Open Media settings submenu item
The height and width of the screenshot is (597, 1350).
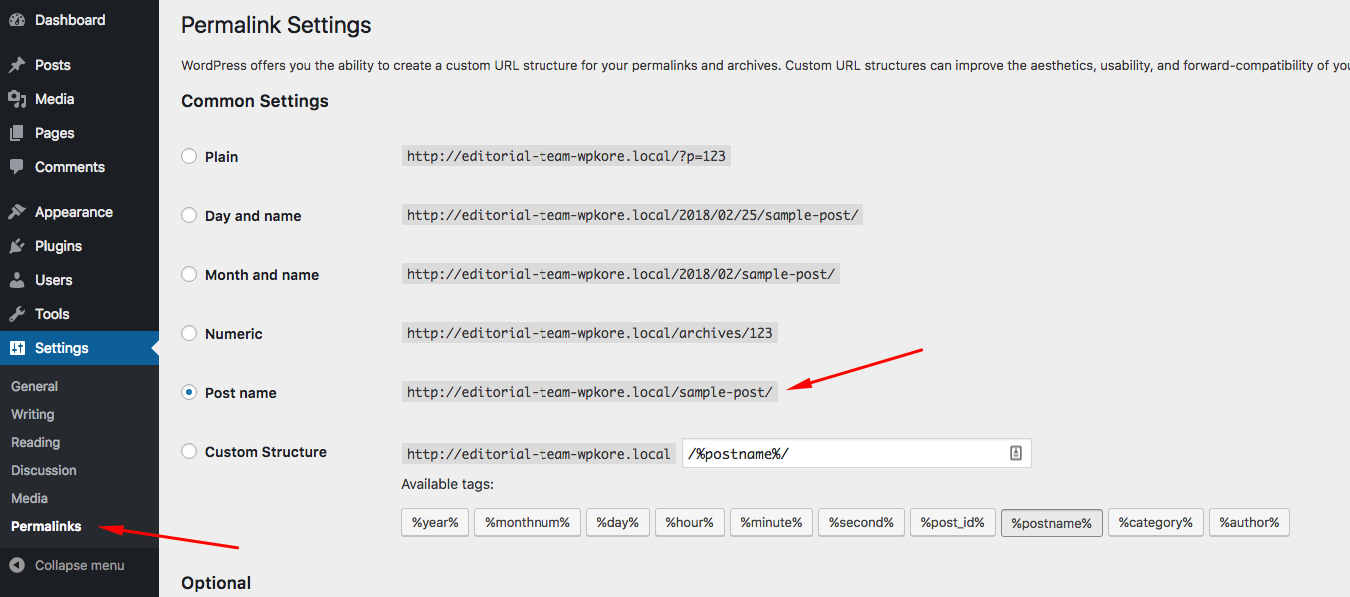click(x=29, y=498)
